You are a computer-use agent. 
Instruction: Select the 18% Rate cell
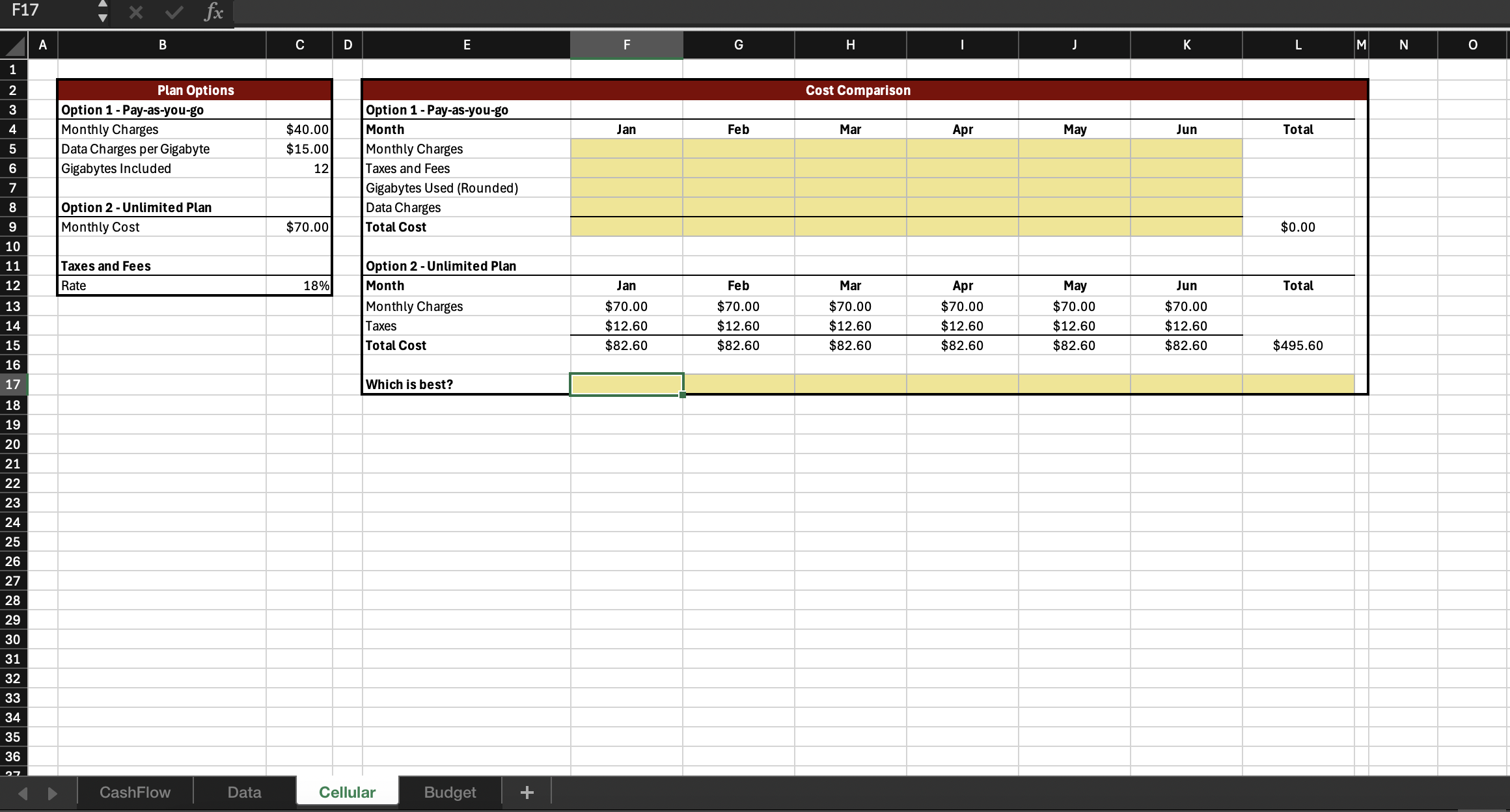(299, 285)
